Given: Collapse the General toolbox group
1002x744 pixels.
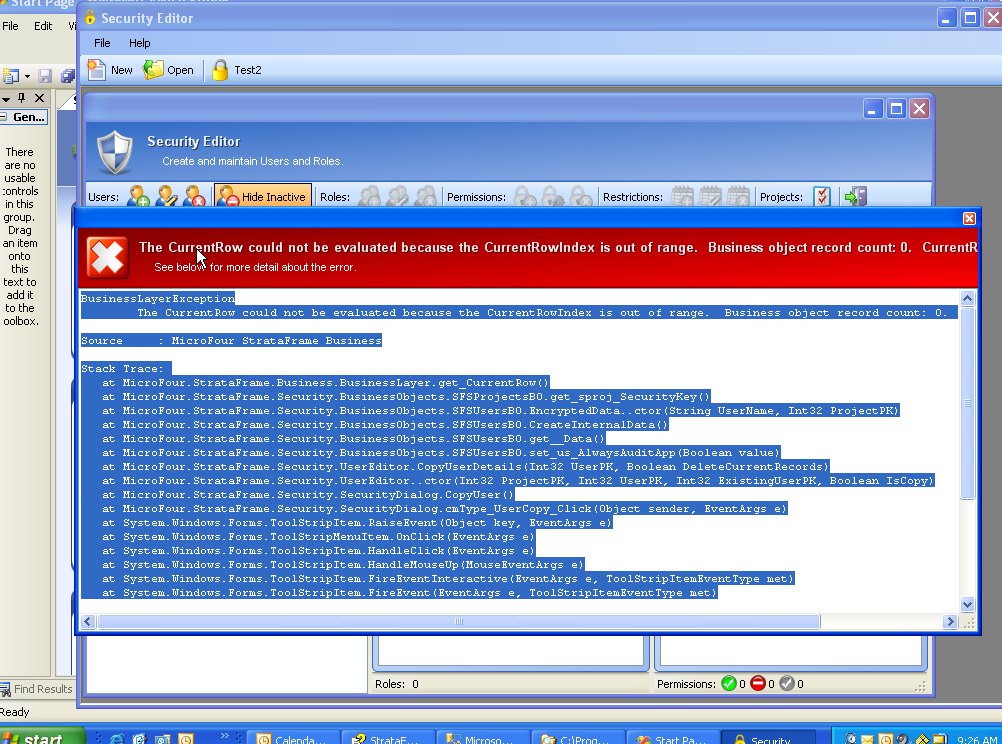Looking at the screenshot, I should pyautogui.click(x=5, y=117).
